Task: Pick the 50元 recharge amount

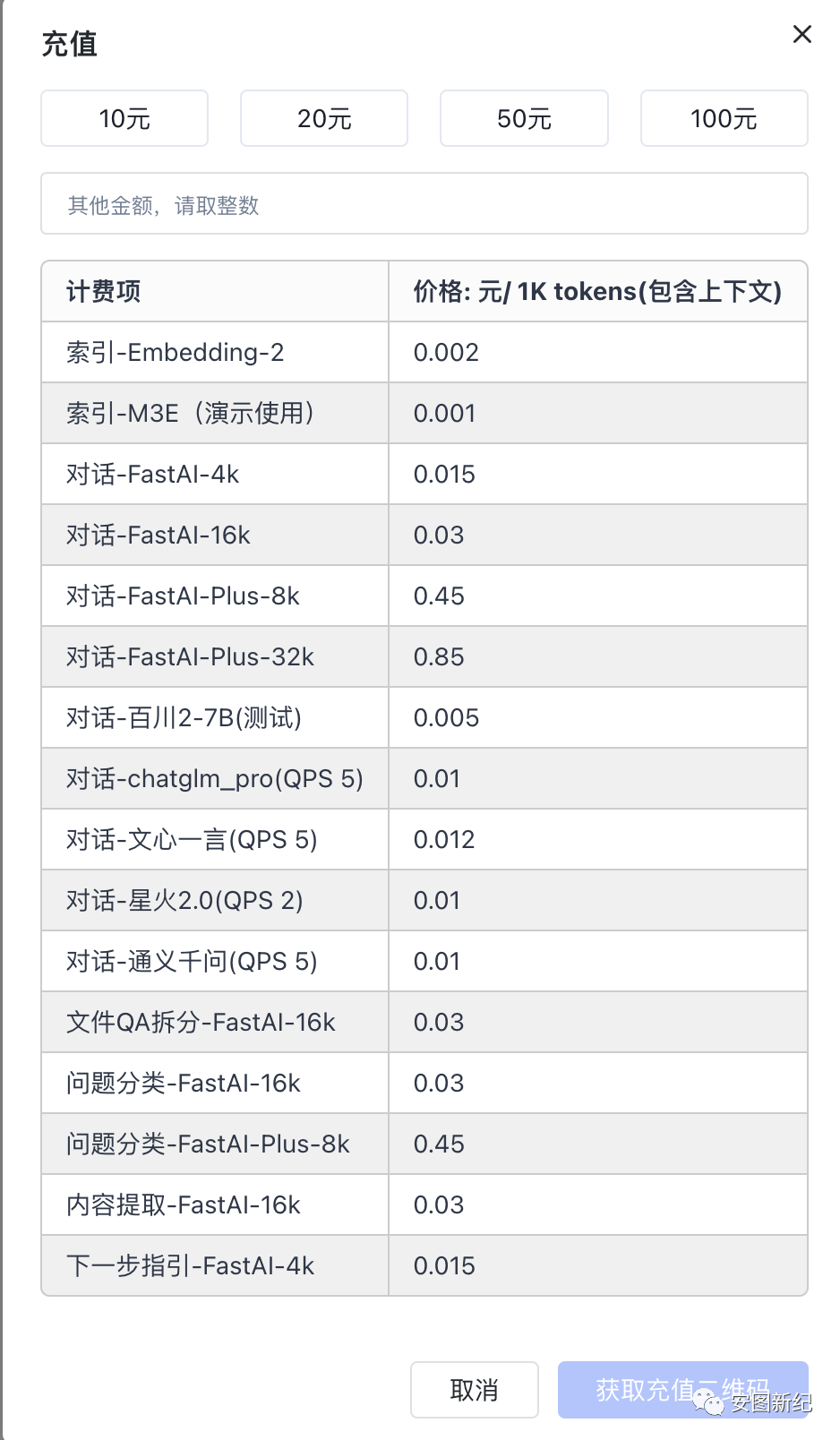Action: (x=524, y=118)
